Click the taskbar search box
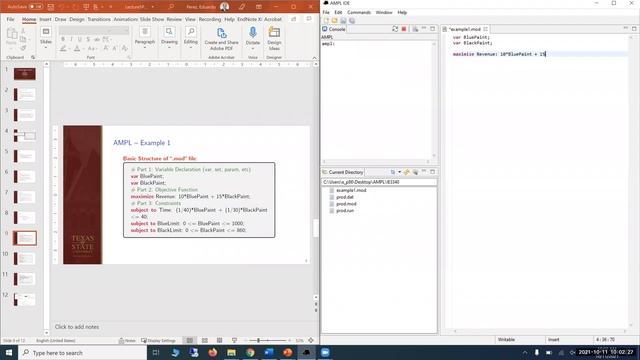The image size is (640, 360). click(x=82, y=353)
